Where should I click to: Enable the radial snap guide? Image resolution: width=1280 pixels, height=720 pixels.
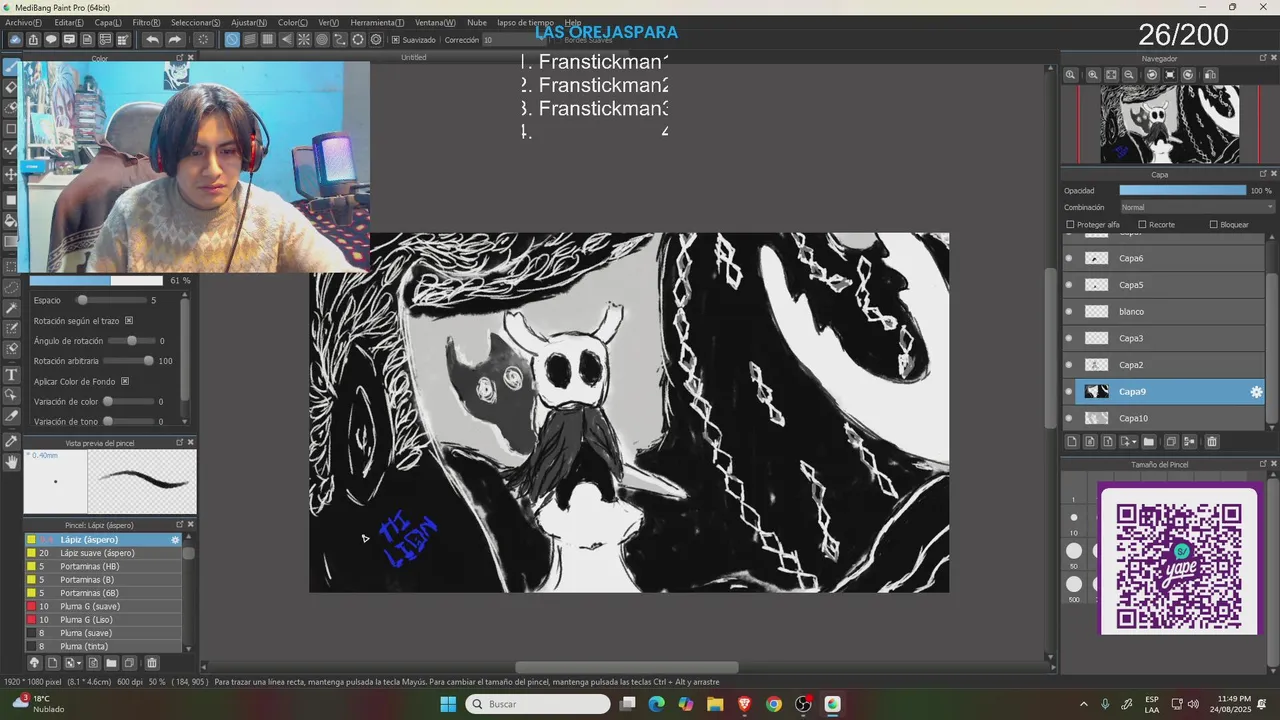304,40
